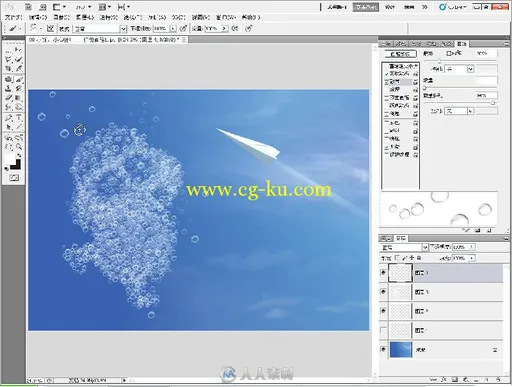The image size is (512, 387).
Task: Toggle the Dual Brush checkbox
Action: (387, 98)
